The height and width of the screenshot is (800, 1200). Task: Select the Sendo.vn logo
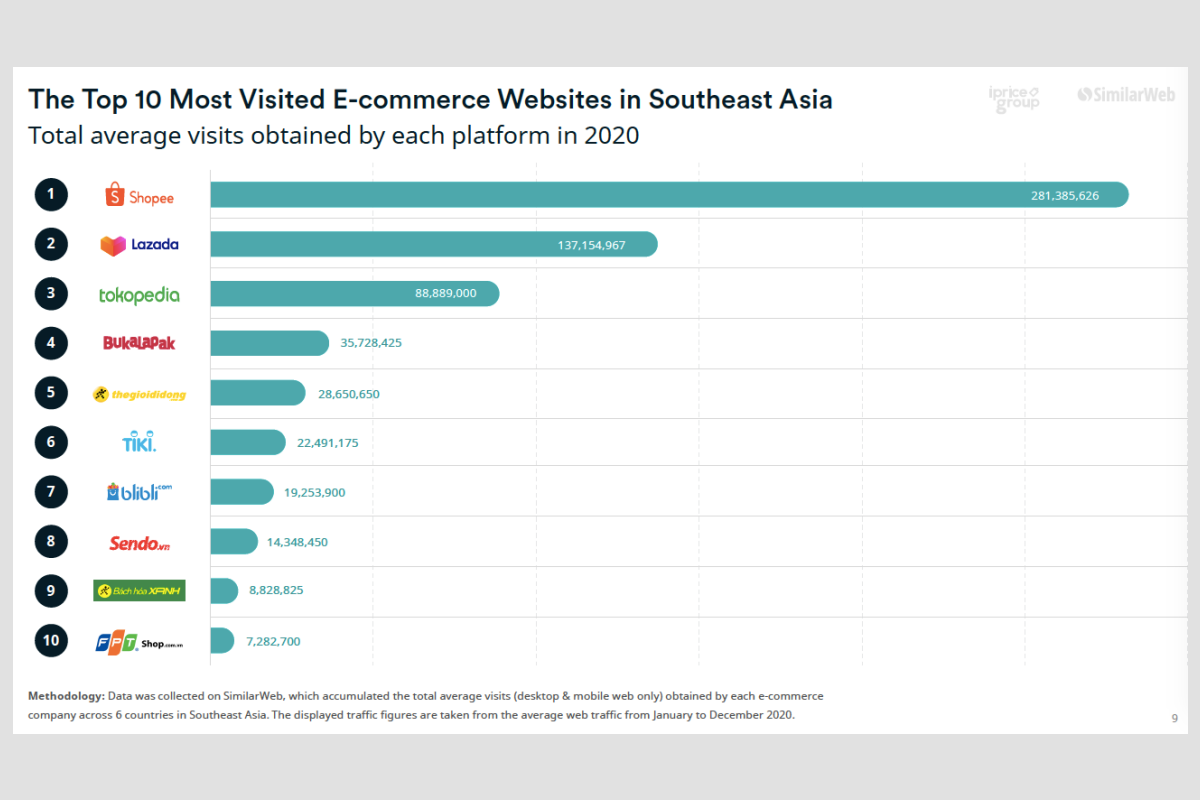point(139,542)
